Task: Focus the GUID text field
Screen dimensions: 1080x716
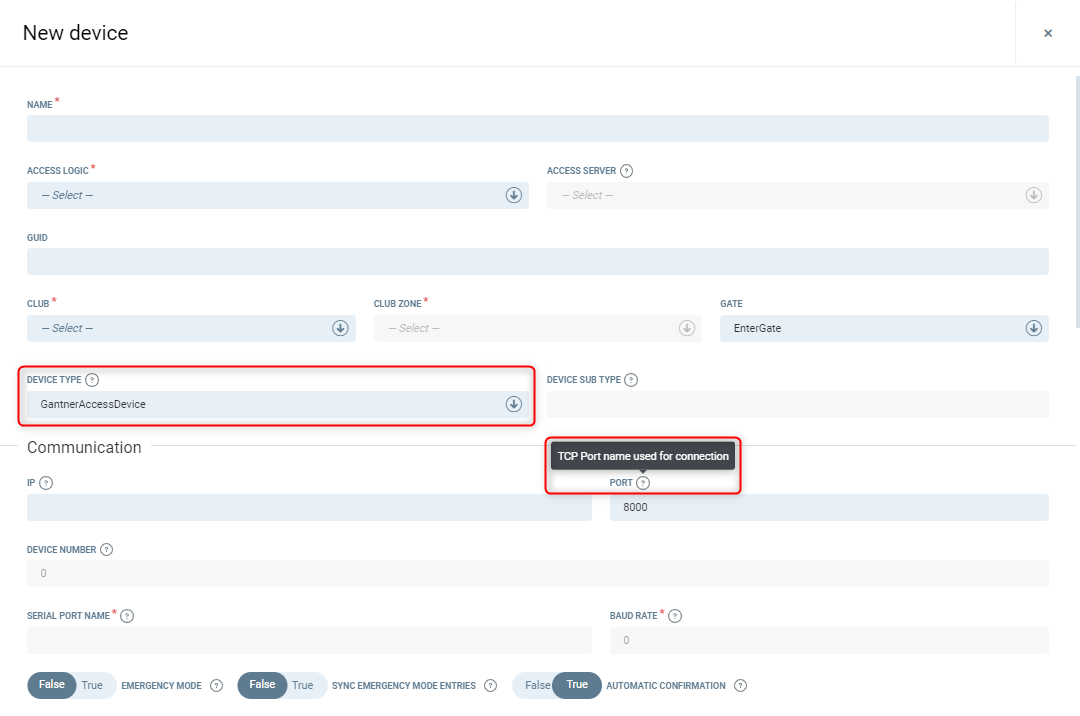Action: coord(537,262)
